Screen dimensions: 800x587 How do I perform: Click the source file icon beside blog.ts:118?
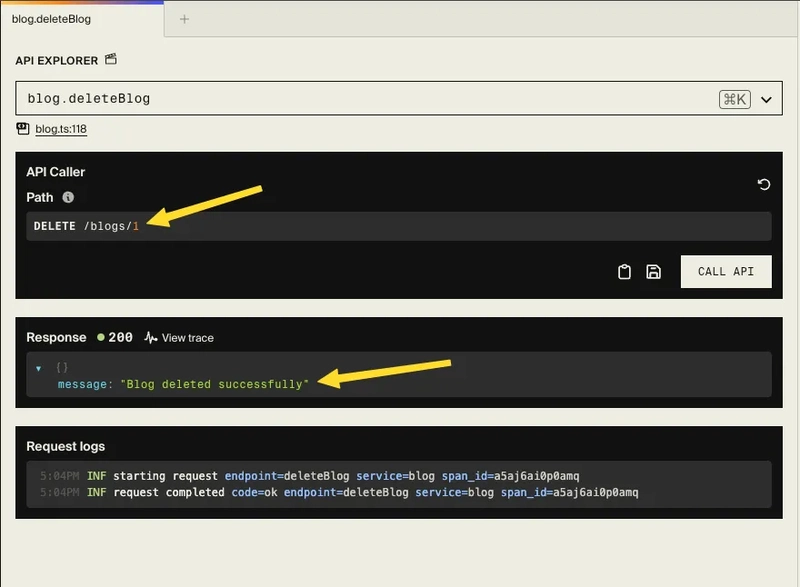(23, 129)
